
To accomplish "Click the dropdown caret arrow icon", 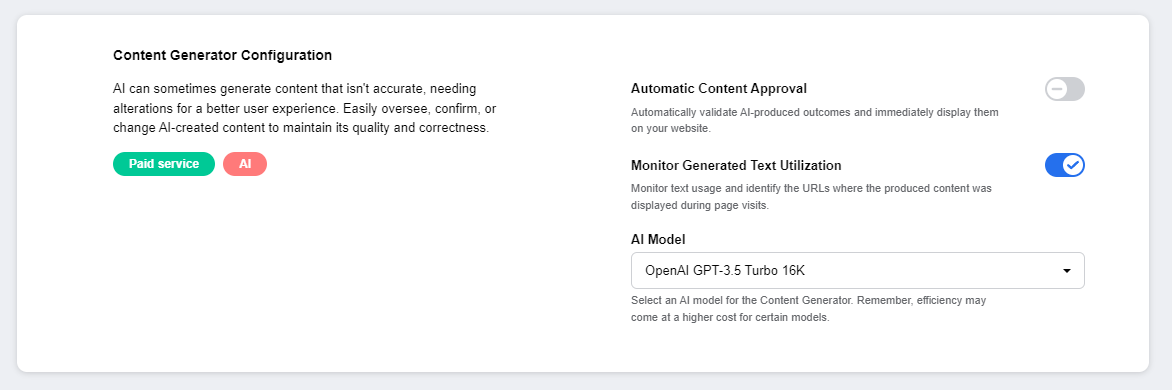I will pyautogui.click(x=1067, y=270).
